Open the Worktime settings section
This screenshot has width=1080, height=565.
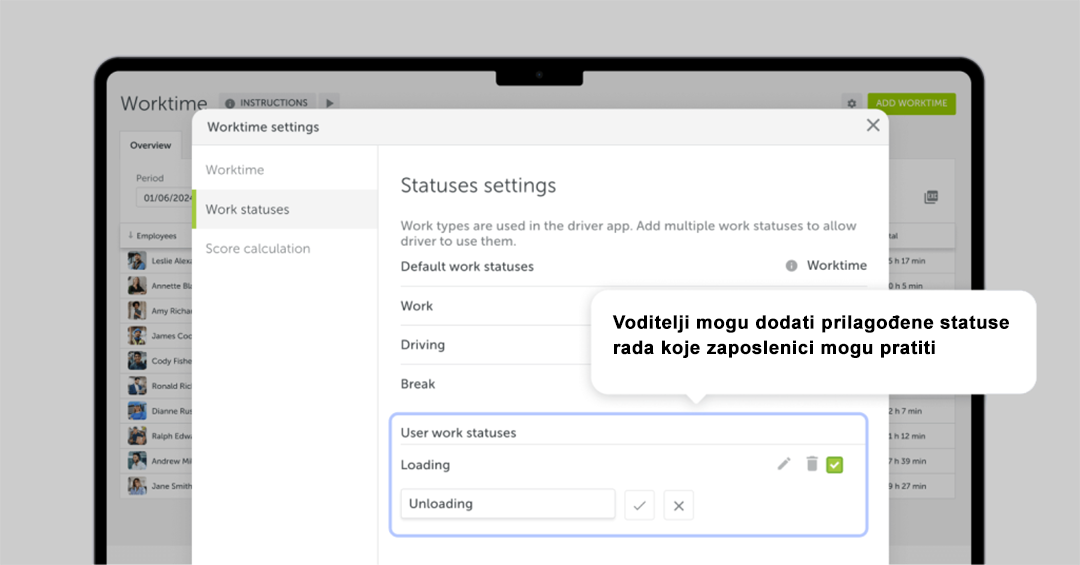pyautogui.click(x=235, y=170)
